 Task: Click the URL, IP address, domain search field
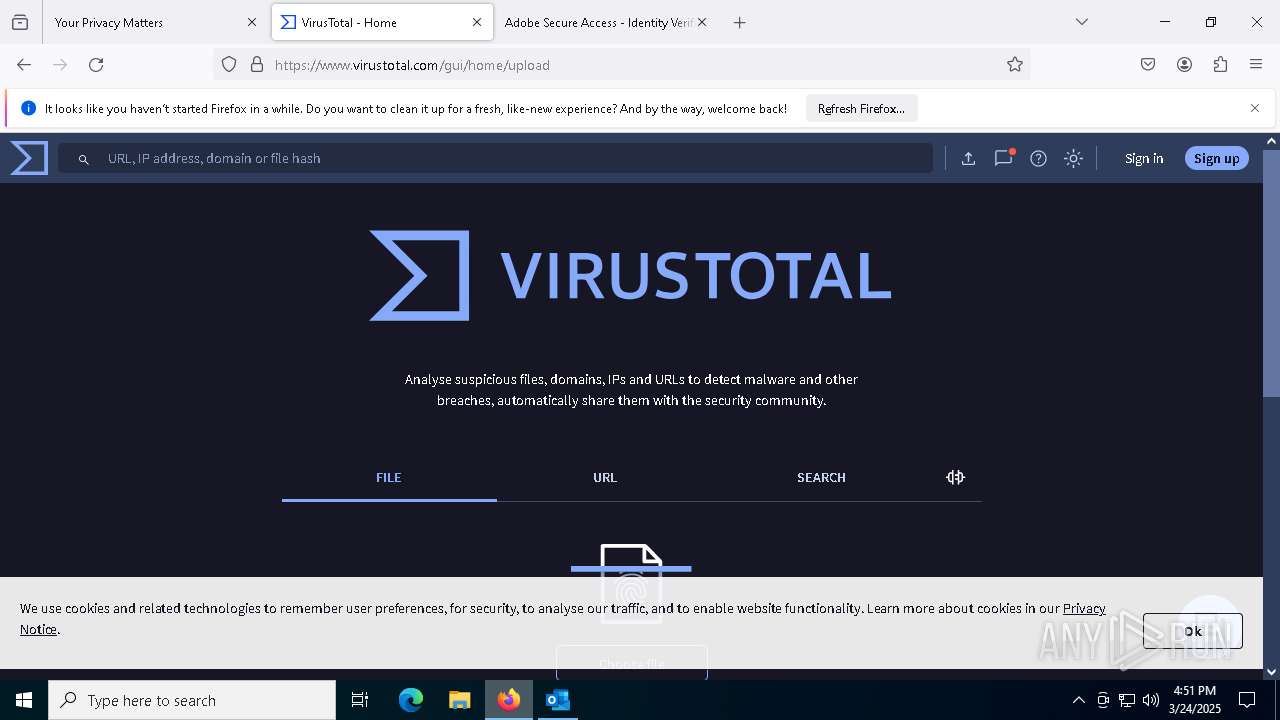[495, 158]
